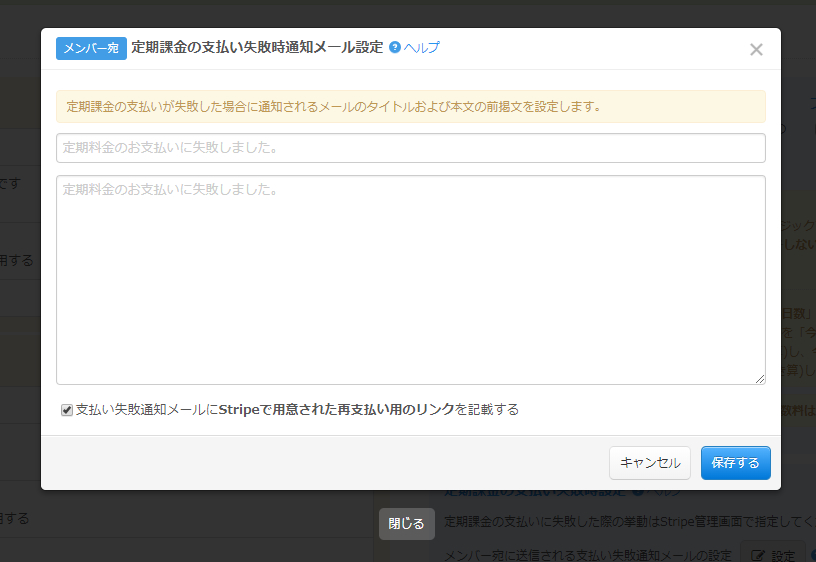The width and height of the screenshot is (816, 562).
Task: Close the dialog with the X icon
Action: (756, 49)
